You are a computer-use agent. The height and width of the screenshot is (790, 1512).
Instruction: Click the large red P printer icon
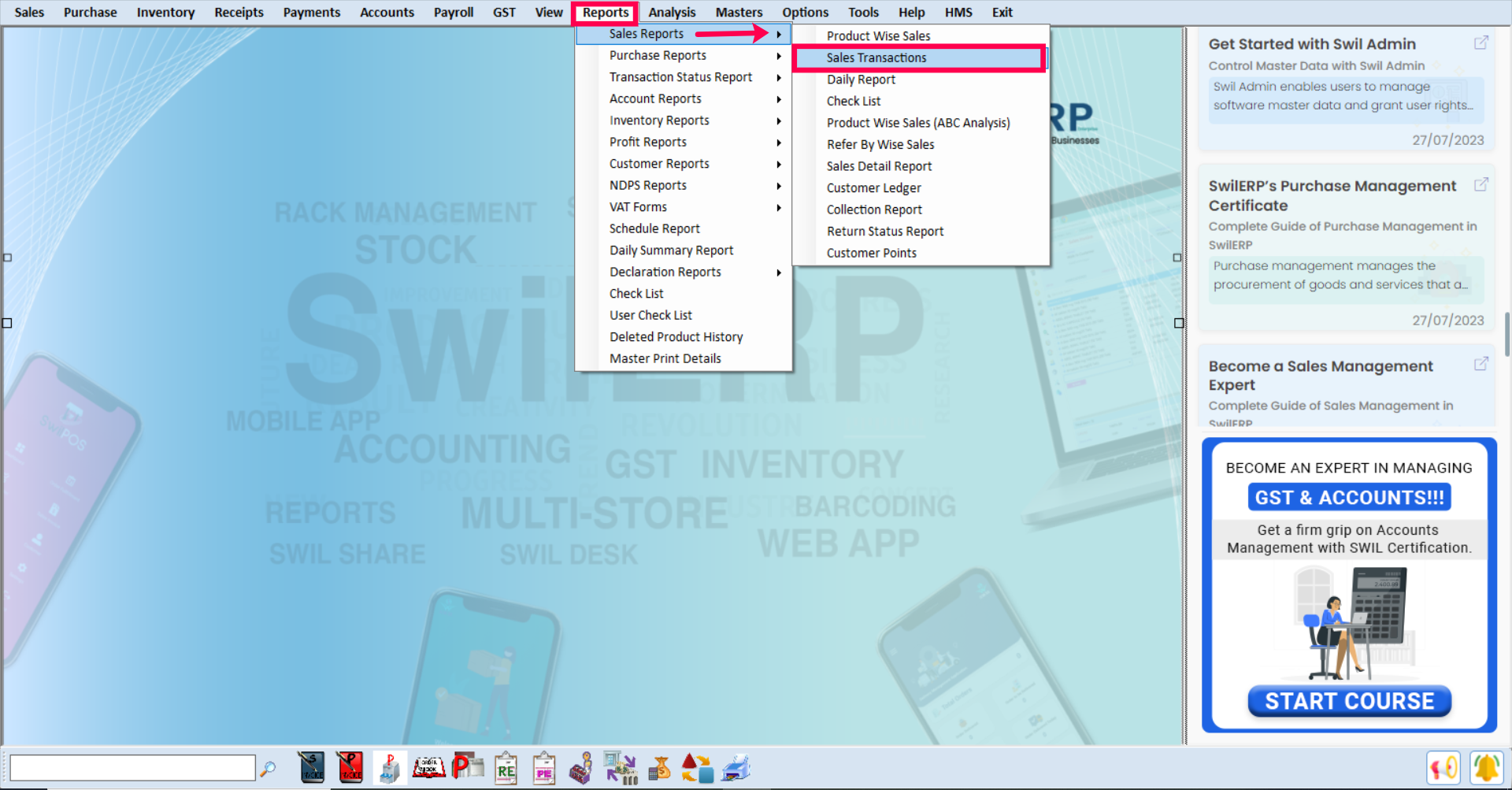tap(468, 766)
